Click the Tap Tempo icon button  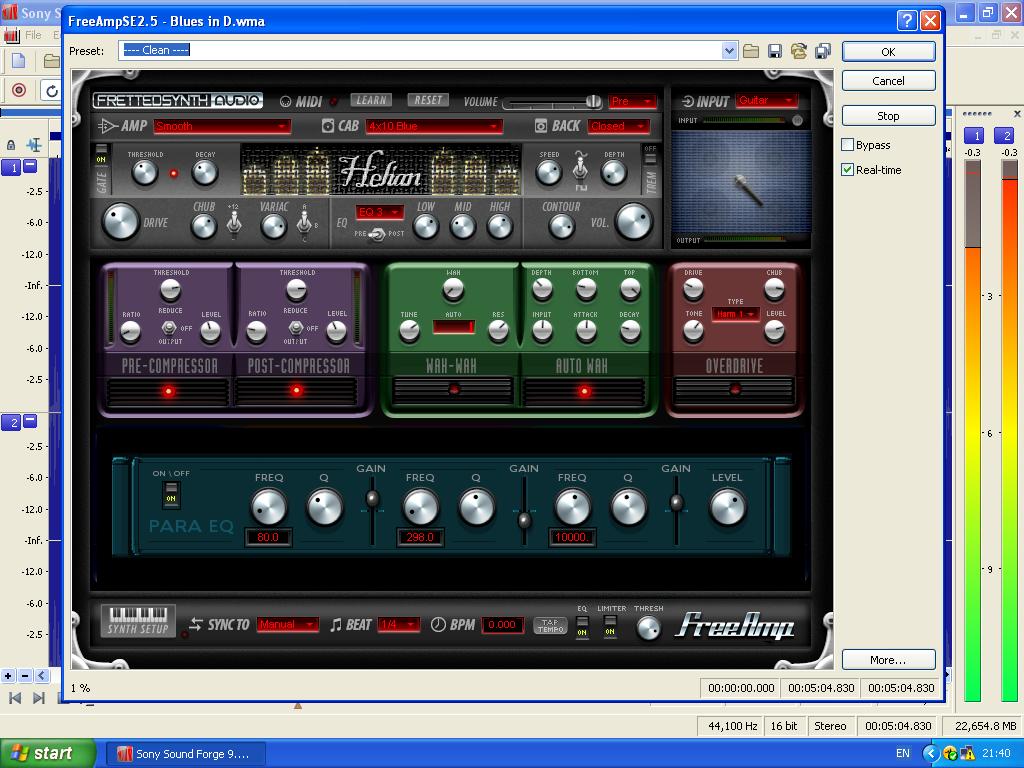tap(550, 625)
